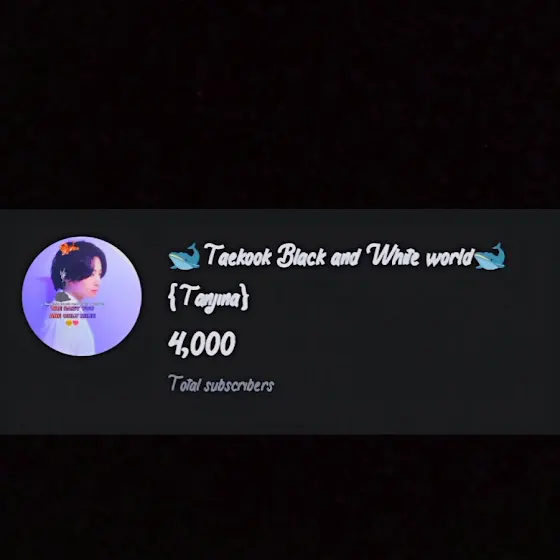560x560 pixels.
Task: Click the word world in channel title
Action: coord(449,256)
